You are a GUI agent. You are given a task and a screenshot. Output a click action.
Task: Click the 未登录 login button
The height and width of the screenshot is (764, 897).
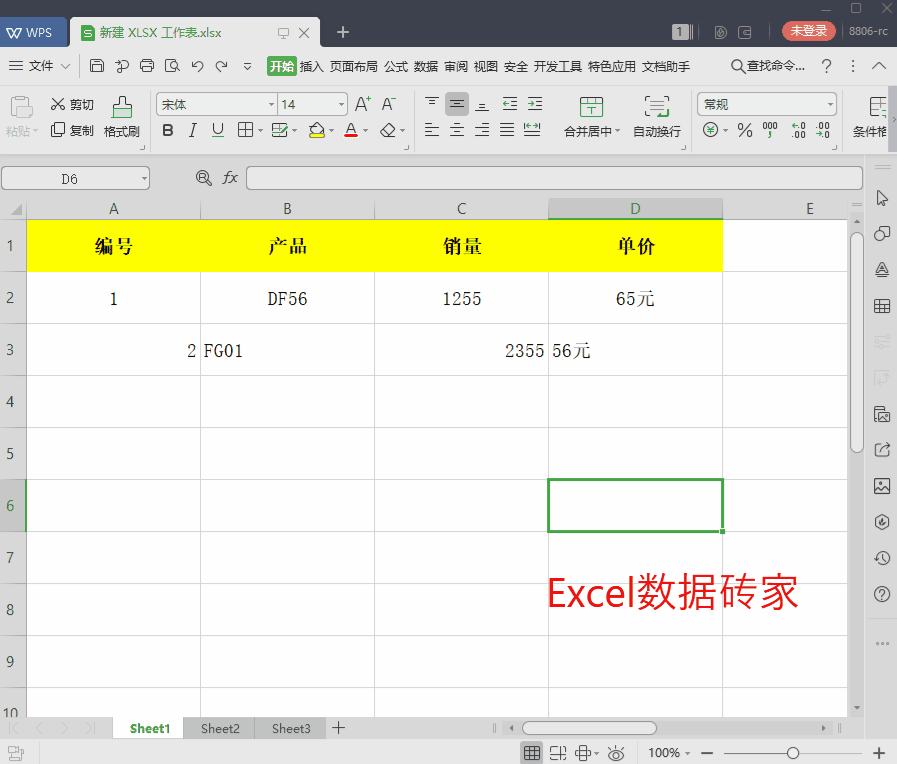[808, 31]
